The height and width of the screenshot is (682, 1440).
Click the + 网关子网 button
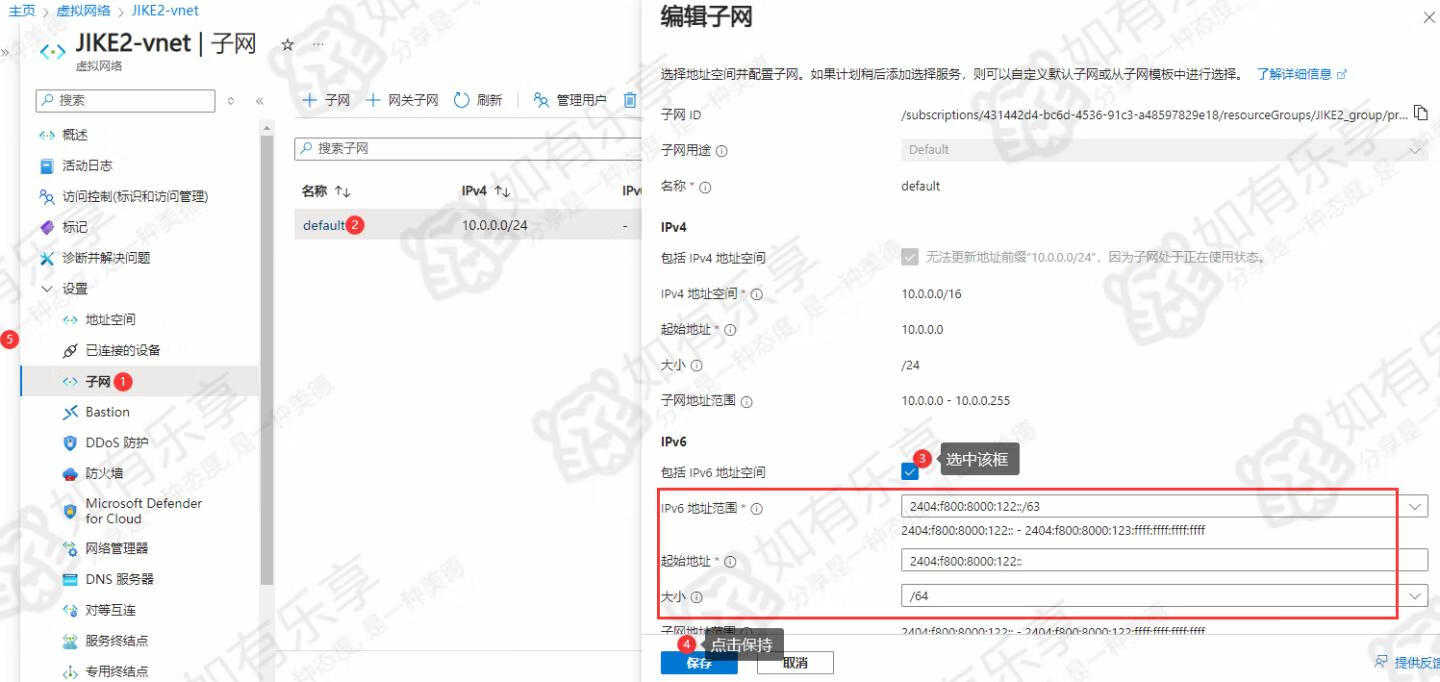402,100
